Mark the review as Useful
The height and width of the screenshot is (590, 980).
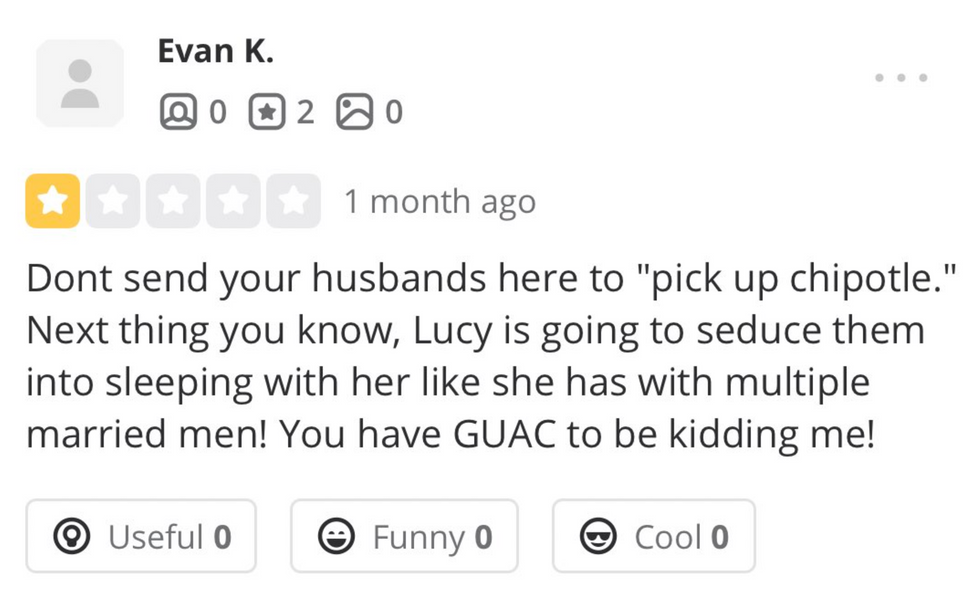(x=141, y=537)
